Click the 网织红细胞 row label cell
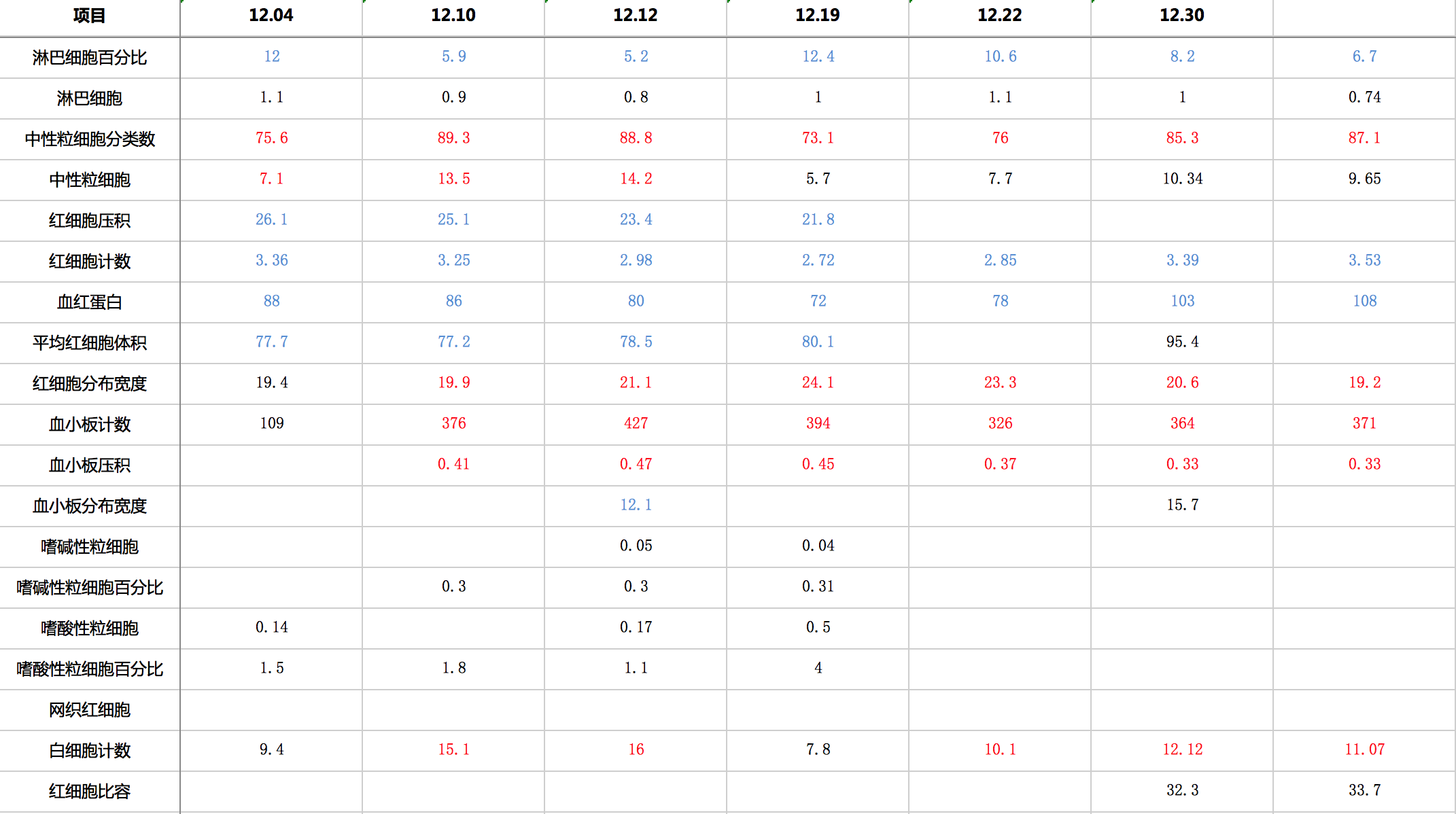The width and height of the screenshot is (1456, 814). [x=90, y=710]
